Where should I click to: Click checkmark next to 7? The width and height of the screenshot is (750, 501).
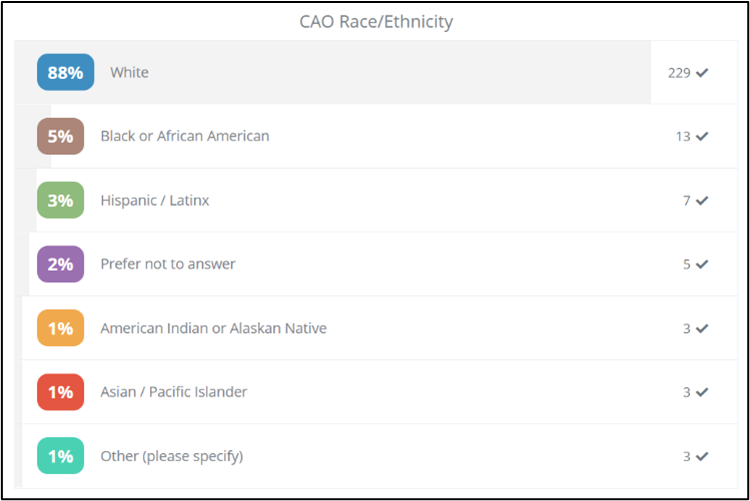702,200
